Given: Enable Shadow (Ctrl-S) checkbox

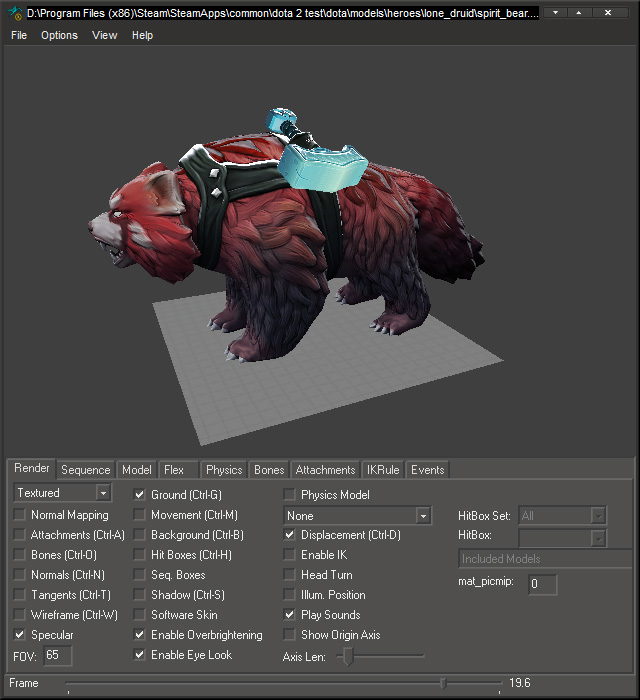Looking at the screenshot, I should click(140, 595).
